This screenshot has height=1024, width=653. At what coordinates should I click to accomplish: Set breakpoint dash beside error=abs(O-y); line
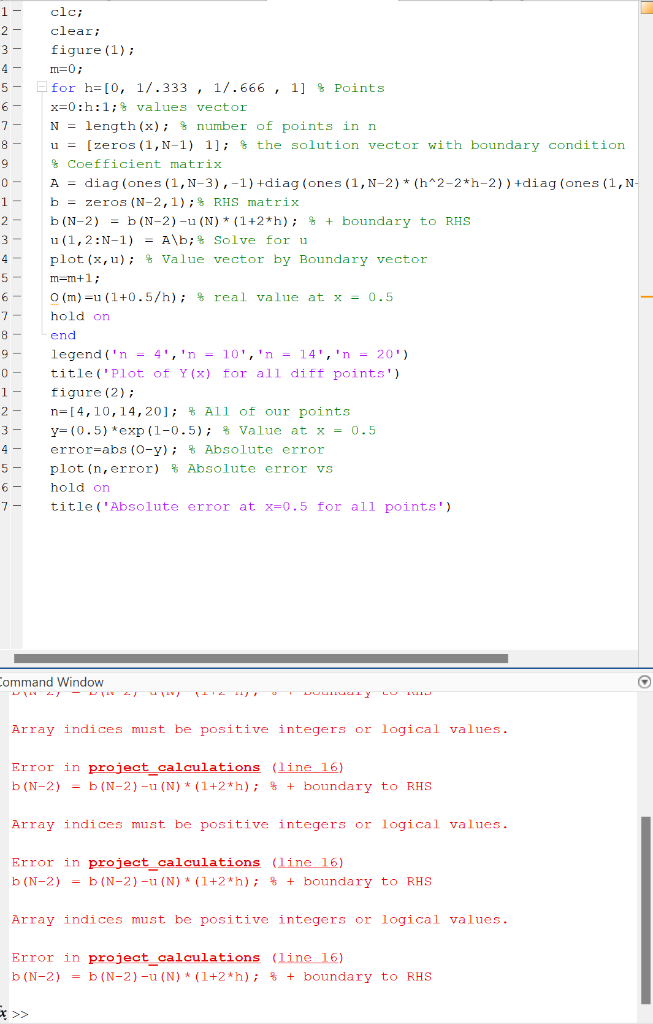click(17, 449)
